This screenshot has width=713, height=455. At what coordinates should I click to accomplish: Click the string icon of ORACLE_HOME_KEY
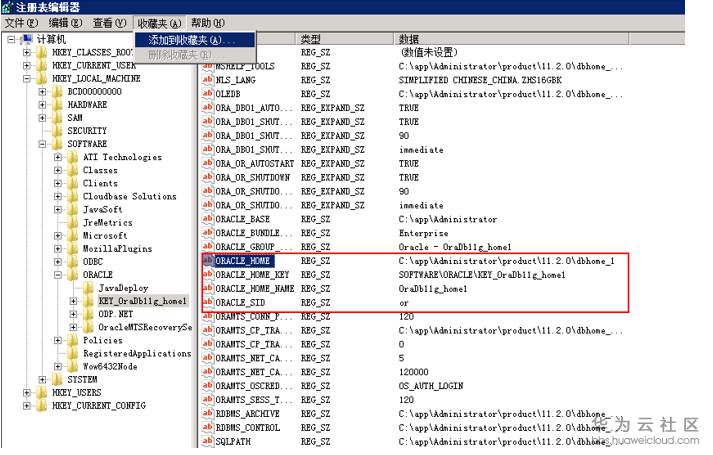[208, 275]
